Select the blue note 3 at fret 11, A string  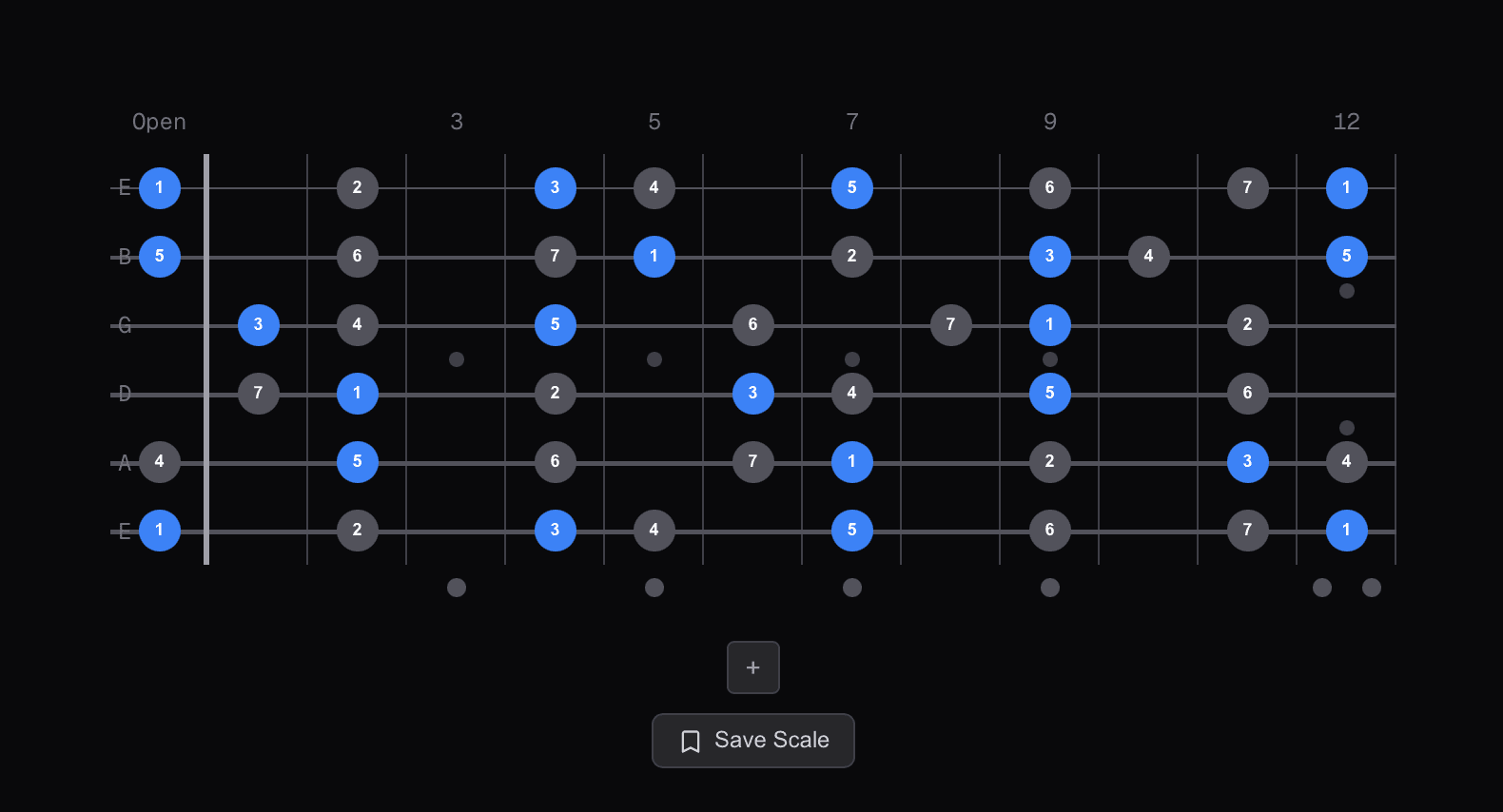coord(1248,461)
